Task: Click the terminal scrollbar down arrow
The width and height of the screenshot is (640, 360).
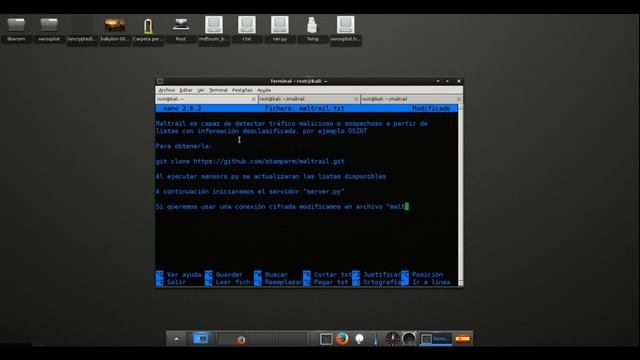Action: pos(460,283)
